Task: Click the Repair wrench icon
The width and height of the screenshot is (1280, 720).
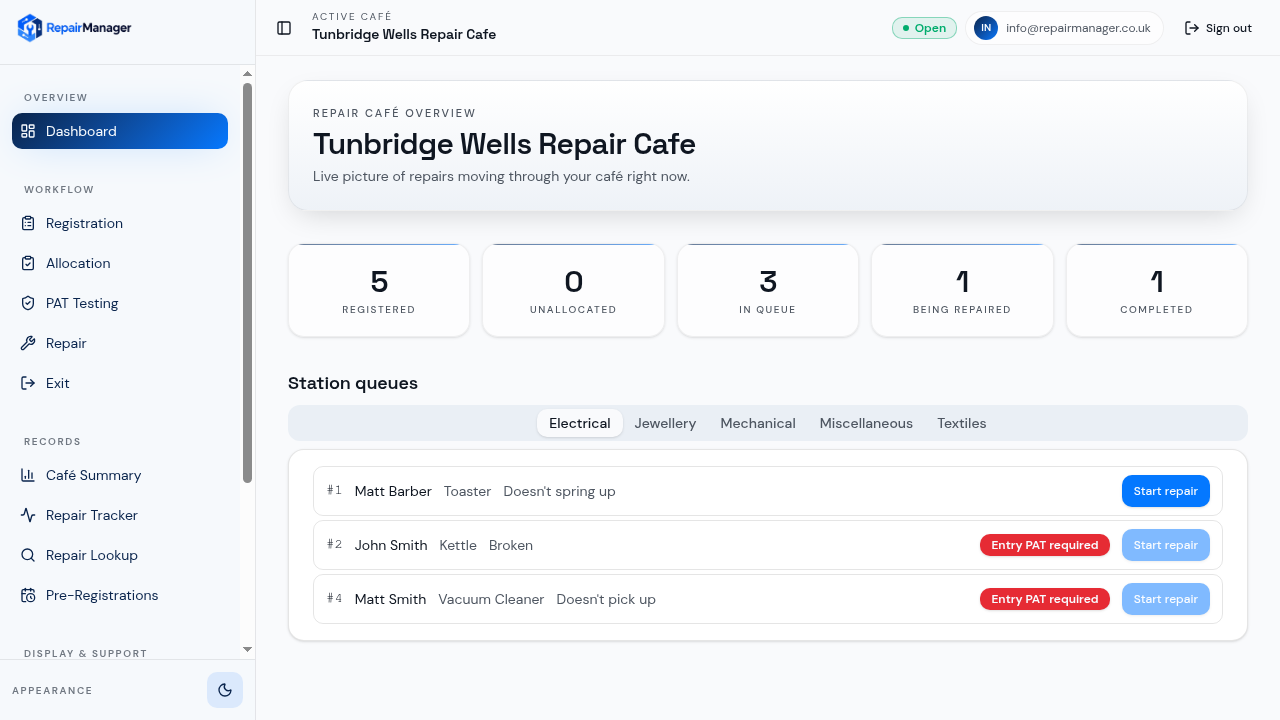Action: pyautogui.click(x=28, y=343)
